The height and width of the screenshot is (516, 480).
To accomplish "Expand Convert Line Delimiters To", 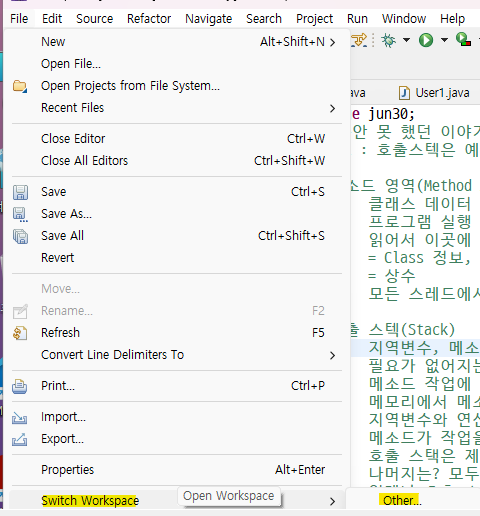I will [x=177, y=355].
